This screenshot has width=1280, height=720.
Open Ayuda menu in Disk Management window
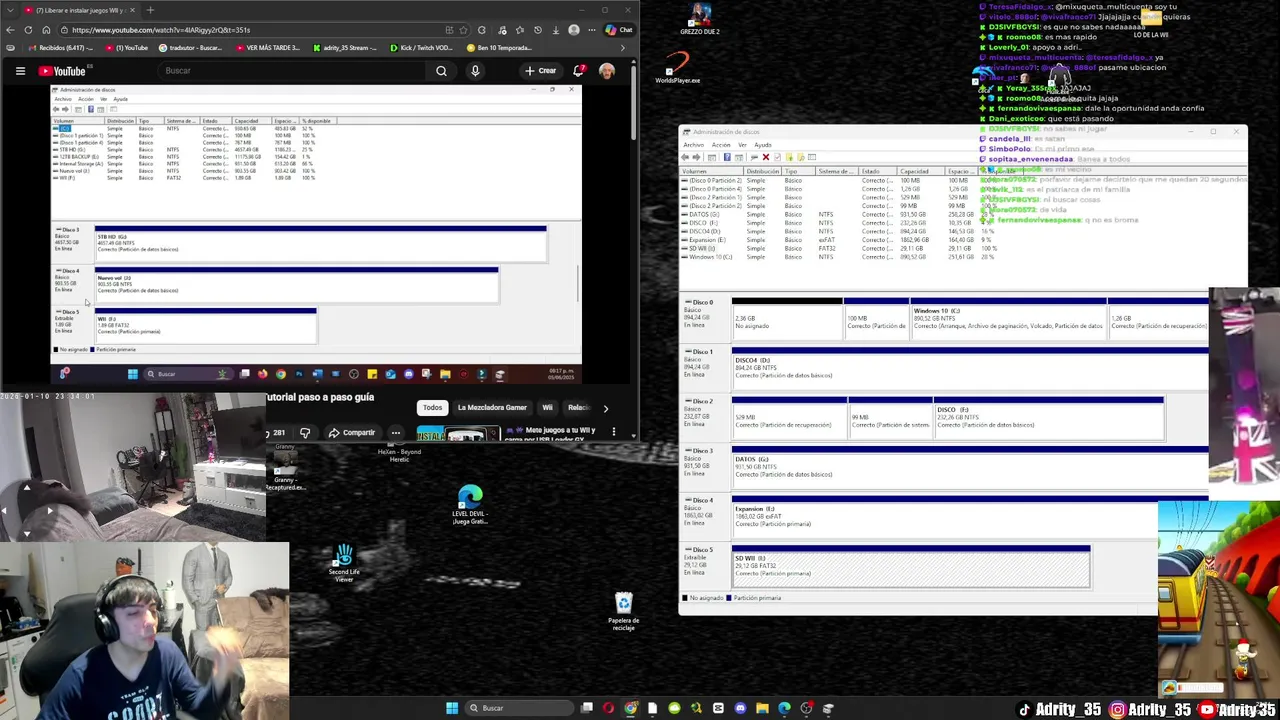pos(763,145)
